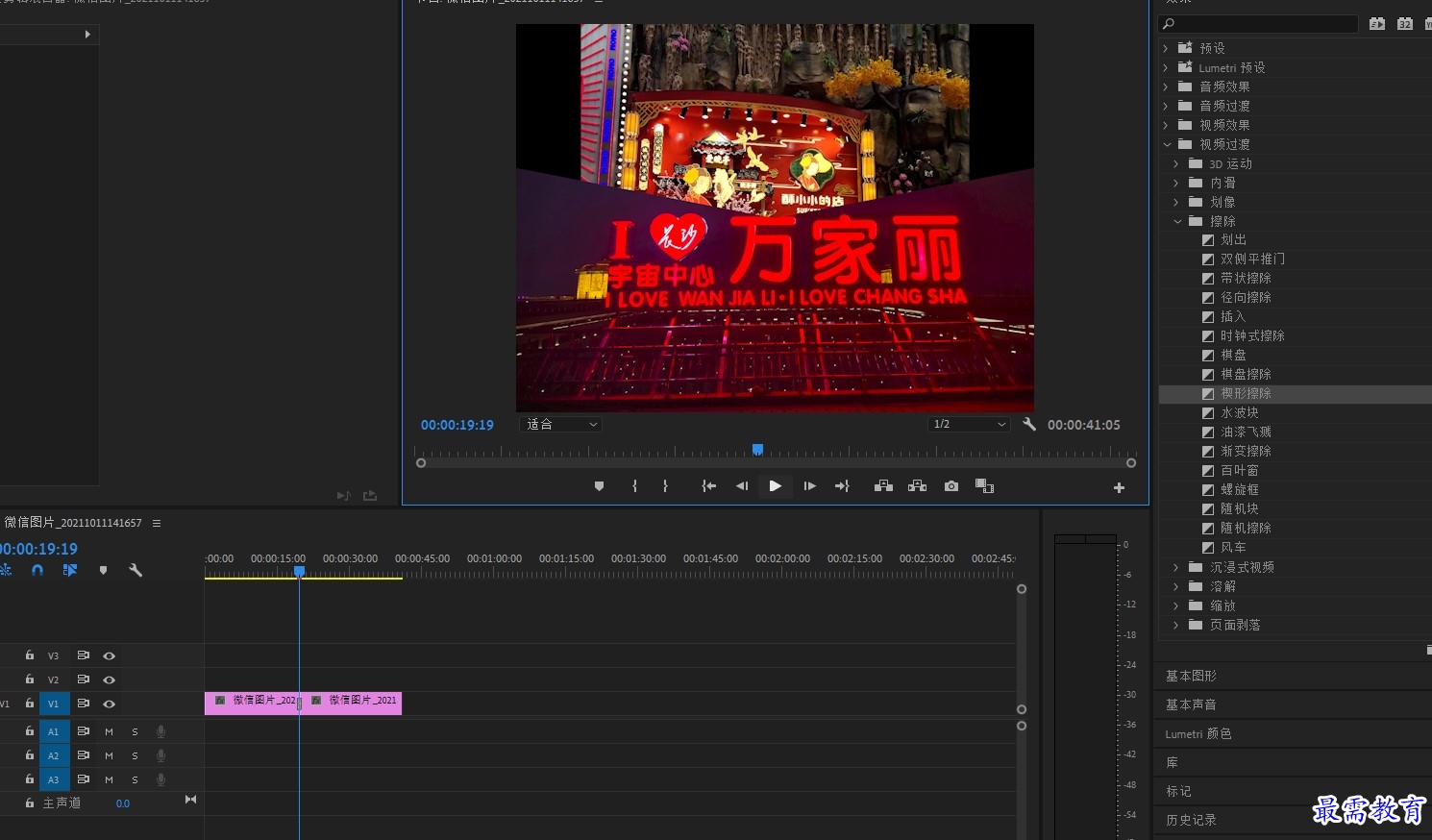Open the 1/2 playback resolution dropdown
This screenshot has width=1432, height=840.
969,424
